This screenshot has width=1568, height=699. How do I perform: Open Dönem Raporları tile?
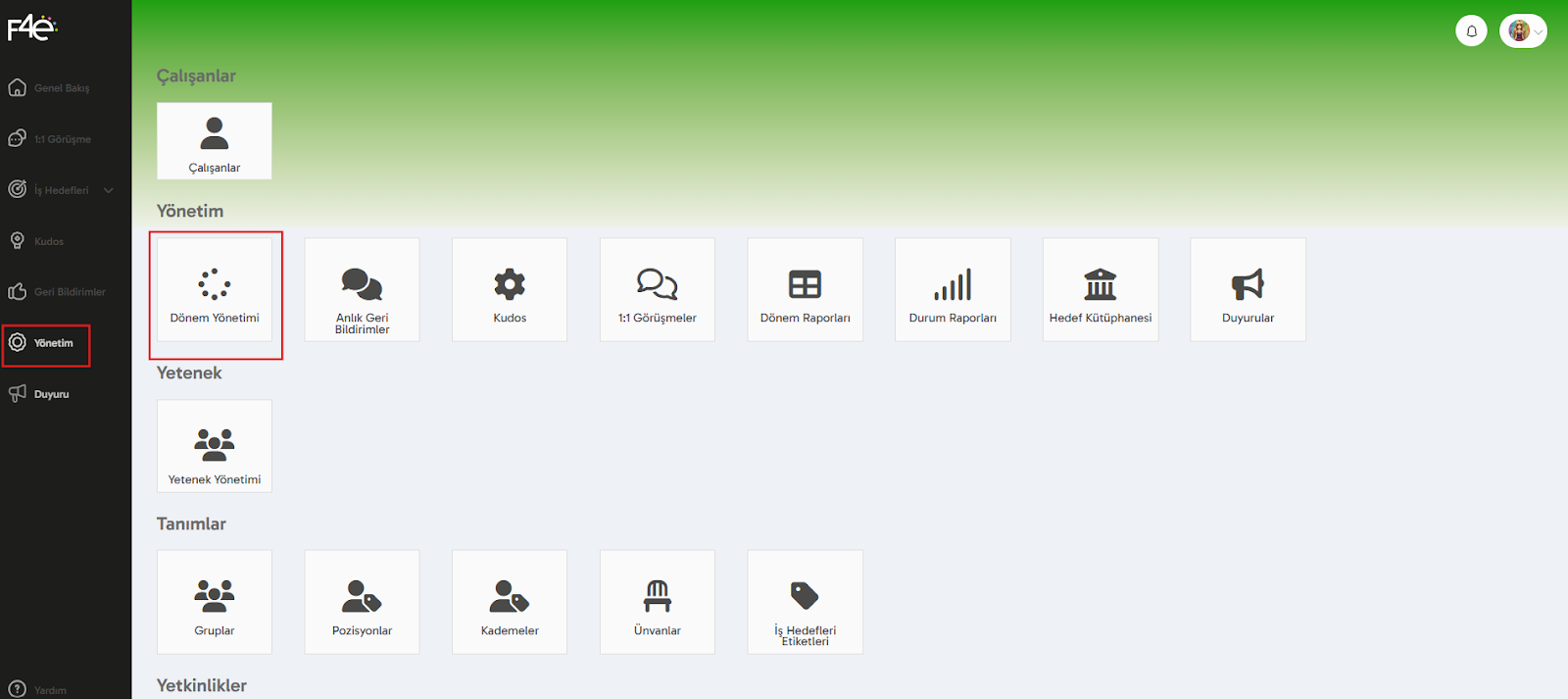pyautogui.click(x=805, y=290)
